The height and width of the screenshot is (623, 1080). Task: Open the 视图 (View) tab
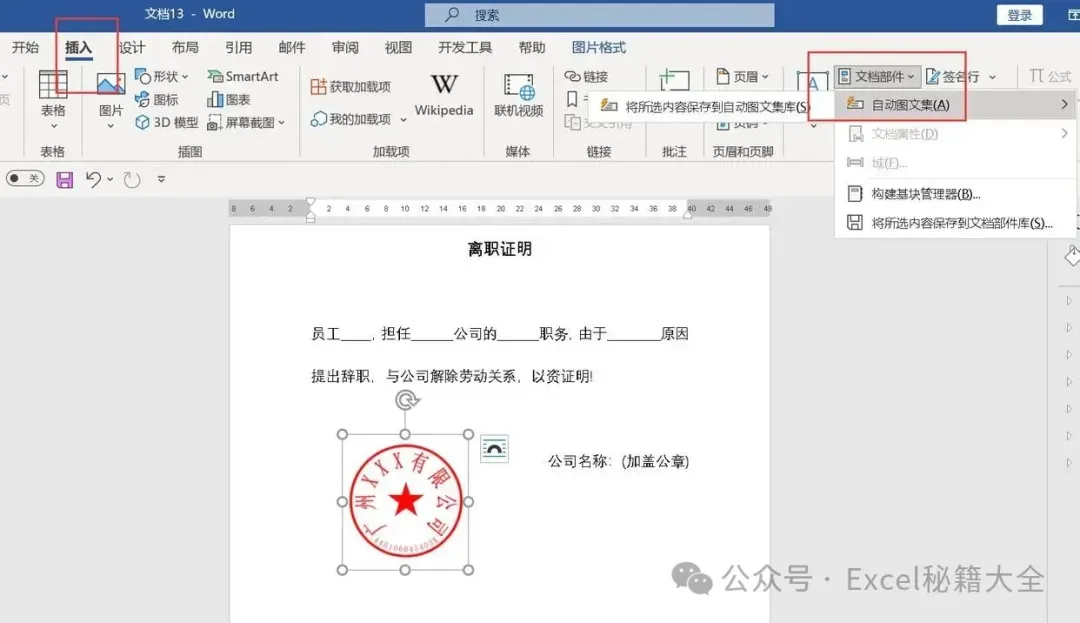coord(398,47)
